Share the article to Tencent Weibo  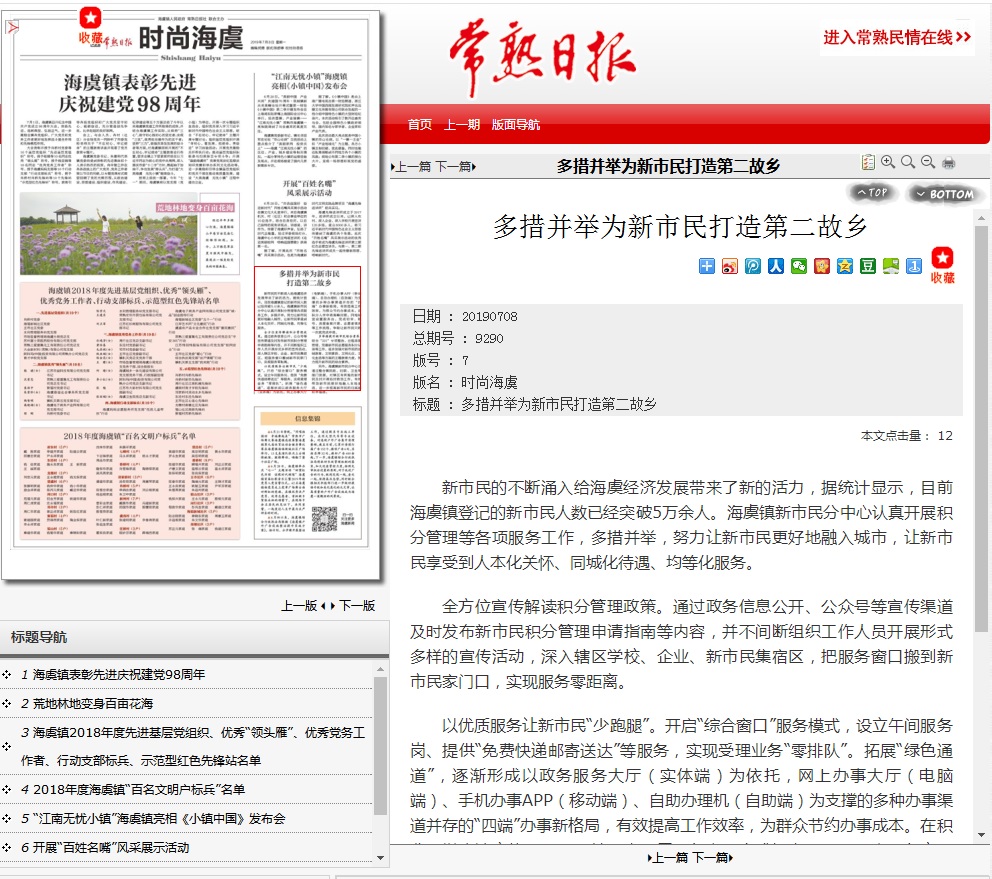pyautogui.click(x=753, y=266)
